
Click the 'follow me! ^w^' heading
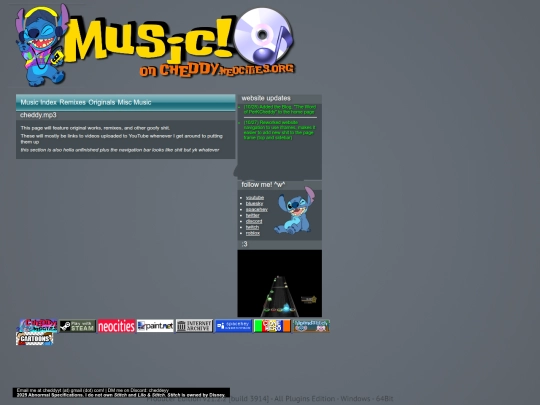[x=263, y=185]
